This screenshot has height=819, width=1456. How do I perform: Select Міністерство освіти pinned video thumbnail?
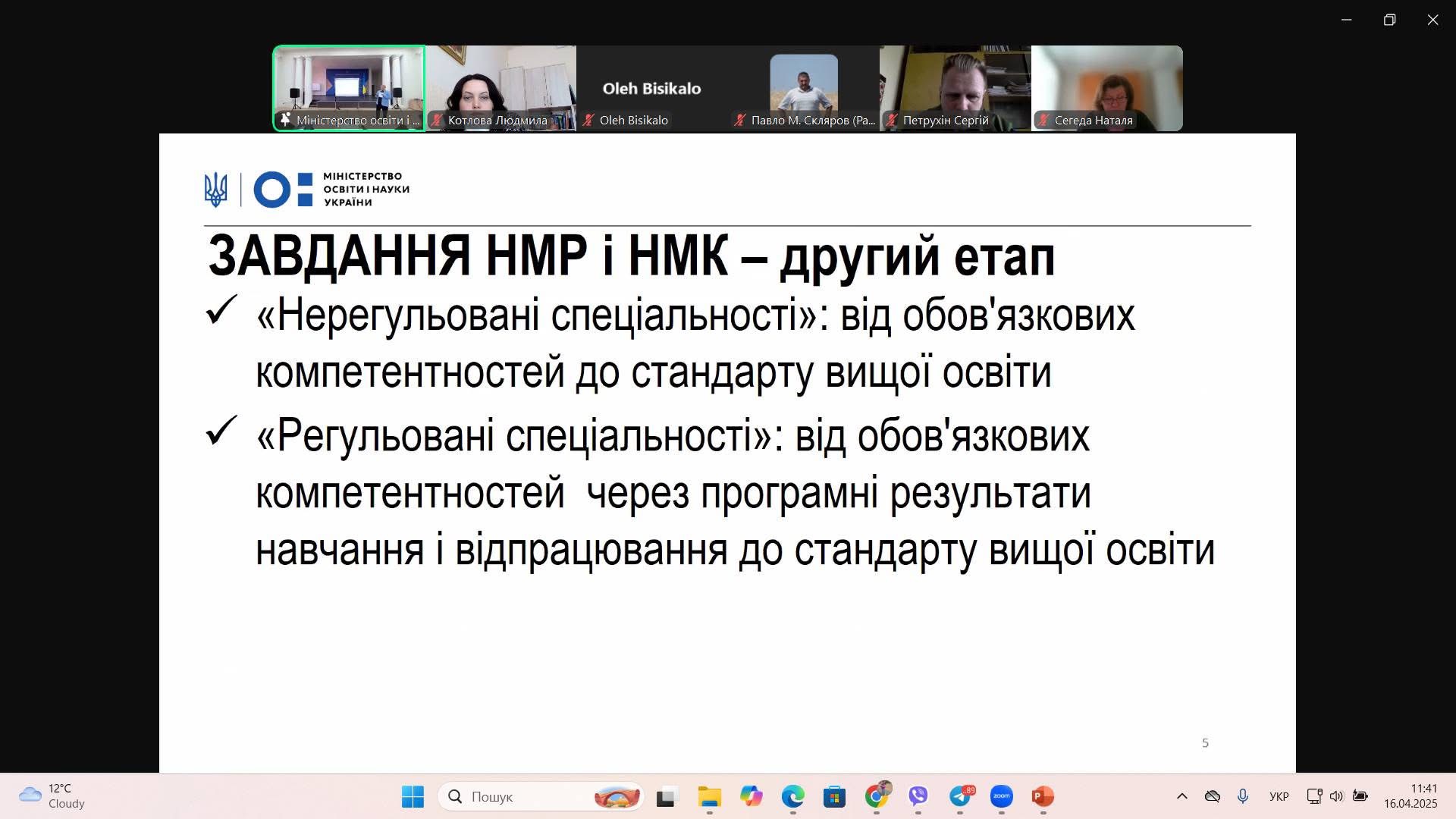coord(349,88)
